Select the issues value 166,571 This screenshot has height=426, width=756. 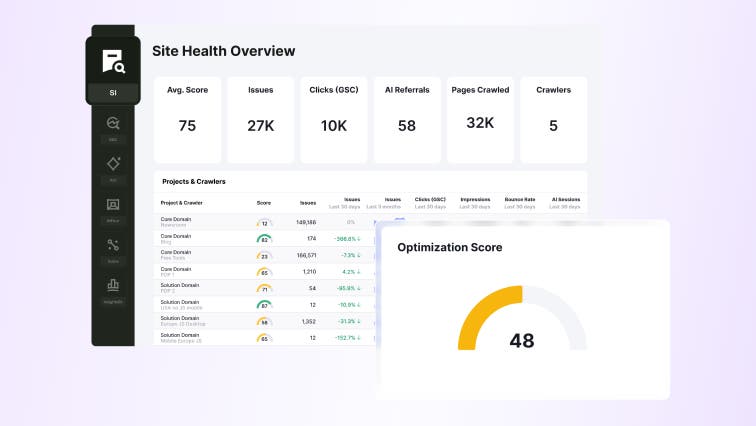click(306, 255)
